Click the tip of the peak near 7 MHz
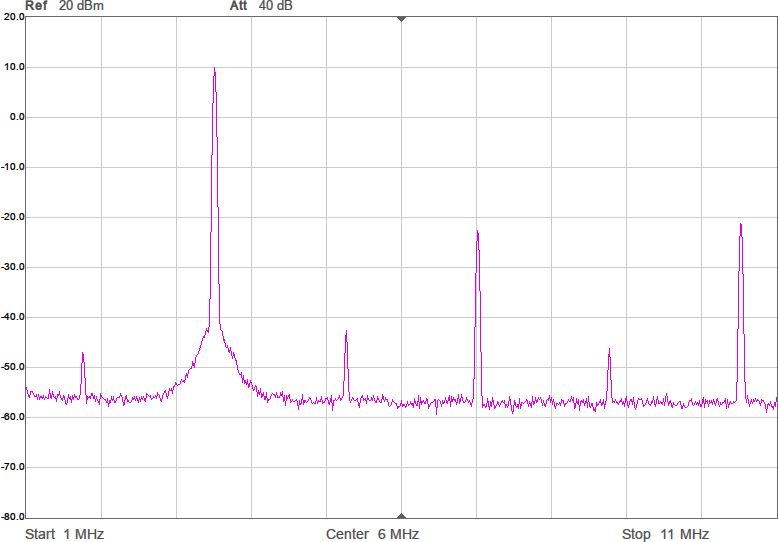778x542 pixels. (x=477, y=231)
